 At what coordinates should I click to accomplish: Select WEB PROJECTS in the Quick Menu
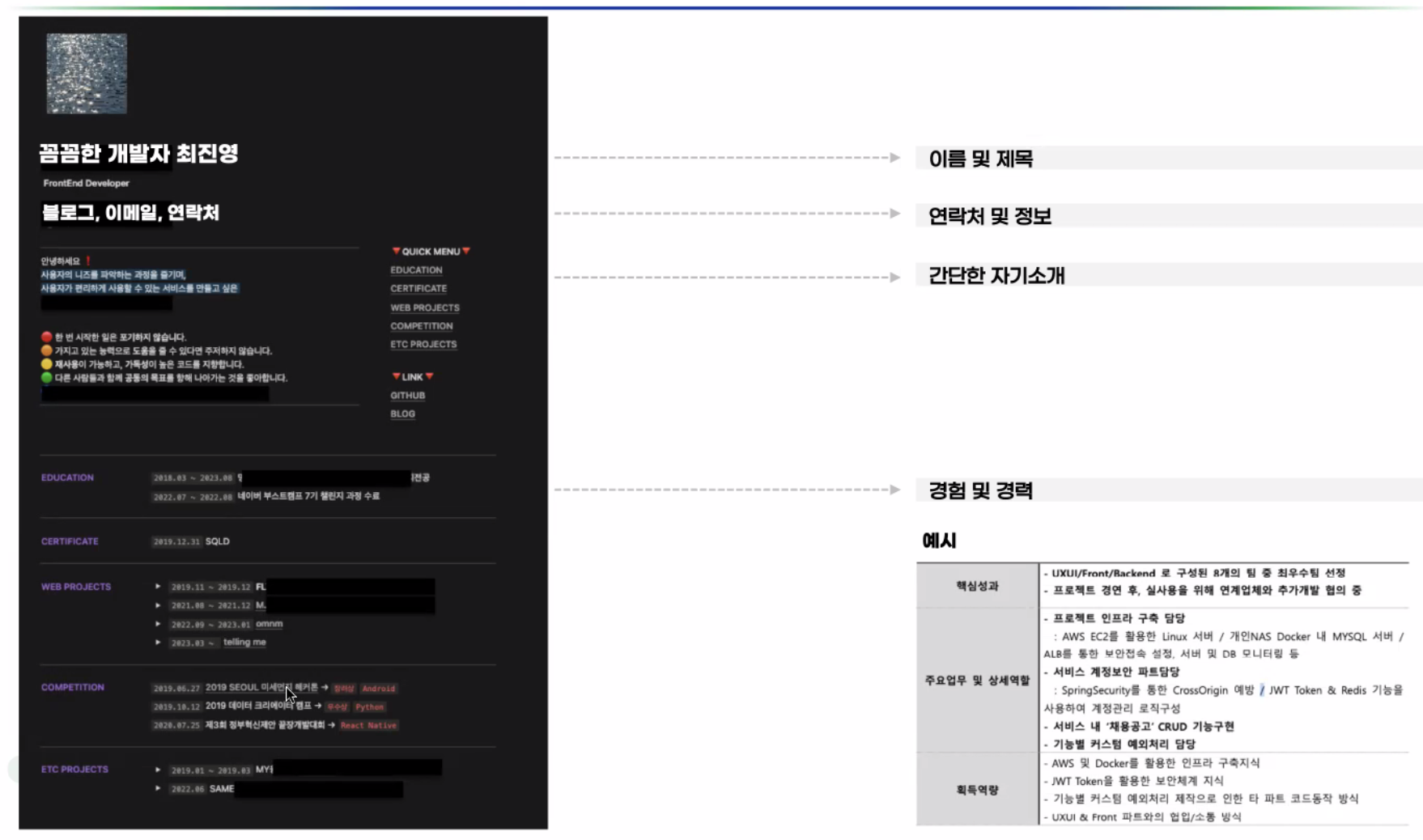tap(424, 308)
